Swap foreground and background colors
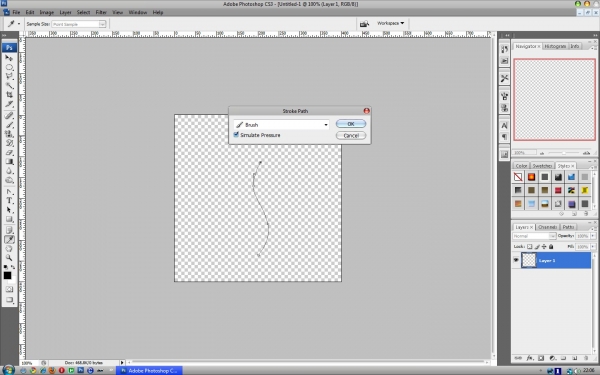 13,267
